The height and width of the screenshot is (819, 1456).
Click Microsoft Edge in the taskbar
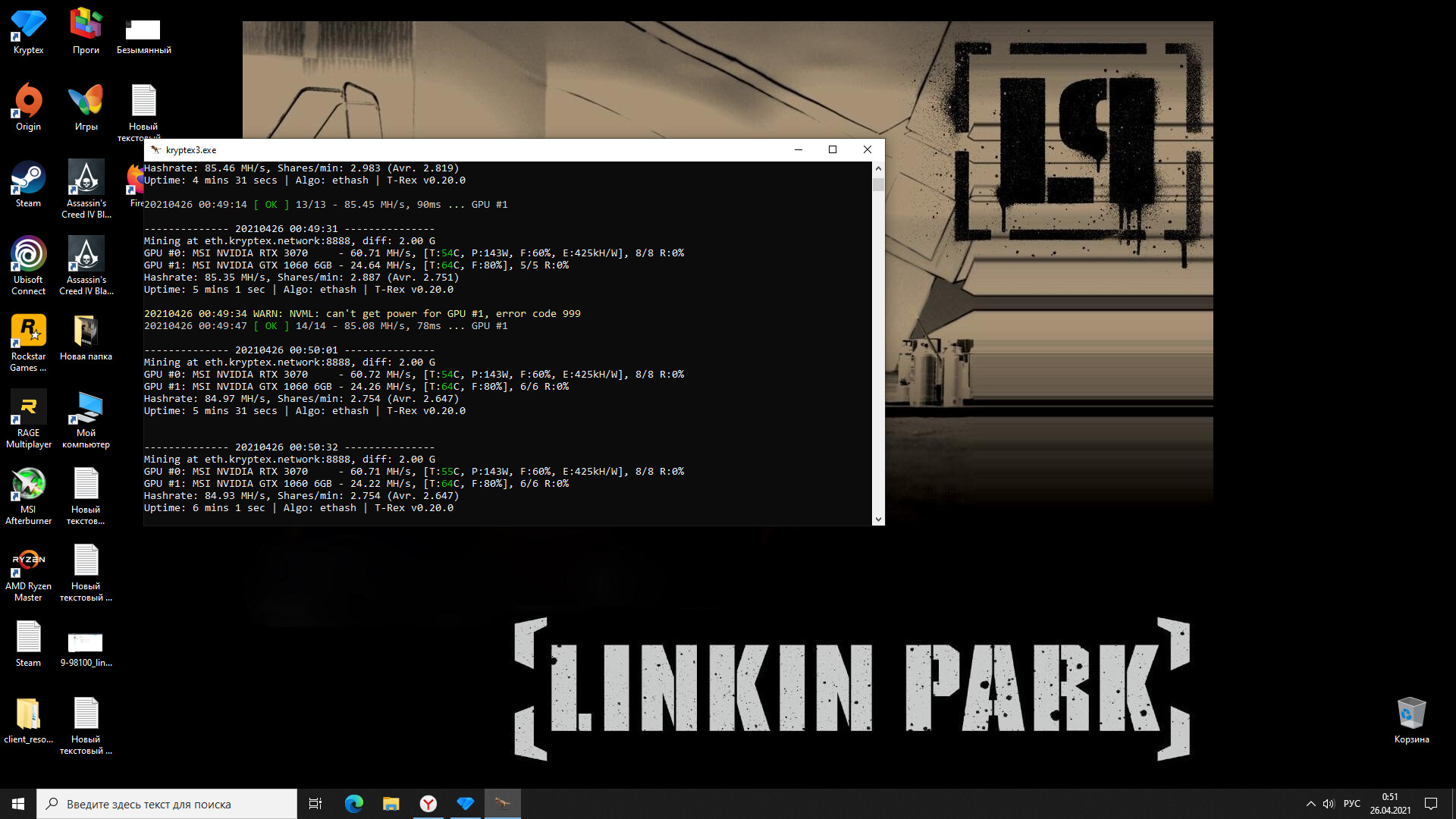click(x=354, y=804)
